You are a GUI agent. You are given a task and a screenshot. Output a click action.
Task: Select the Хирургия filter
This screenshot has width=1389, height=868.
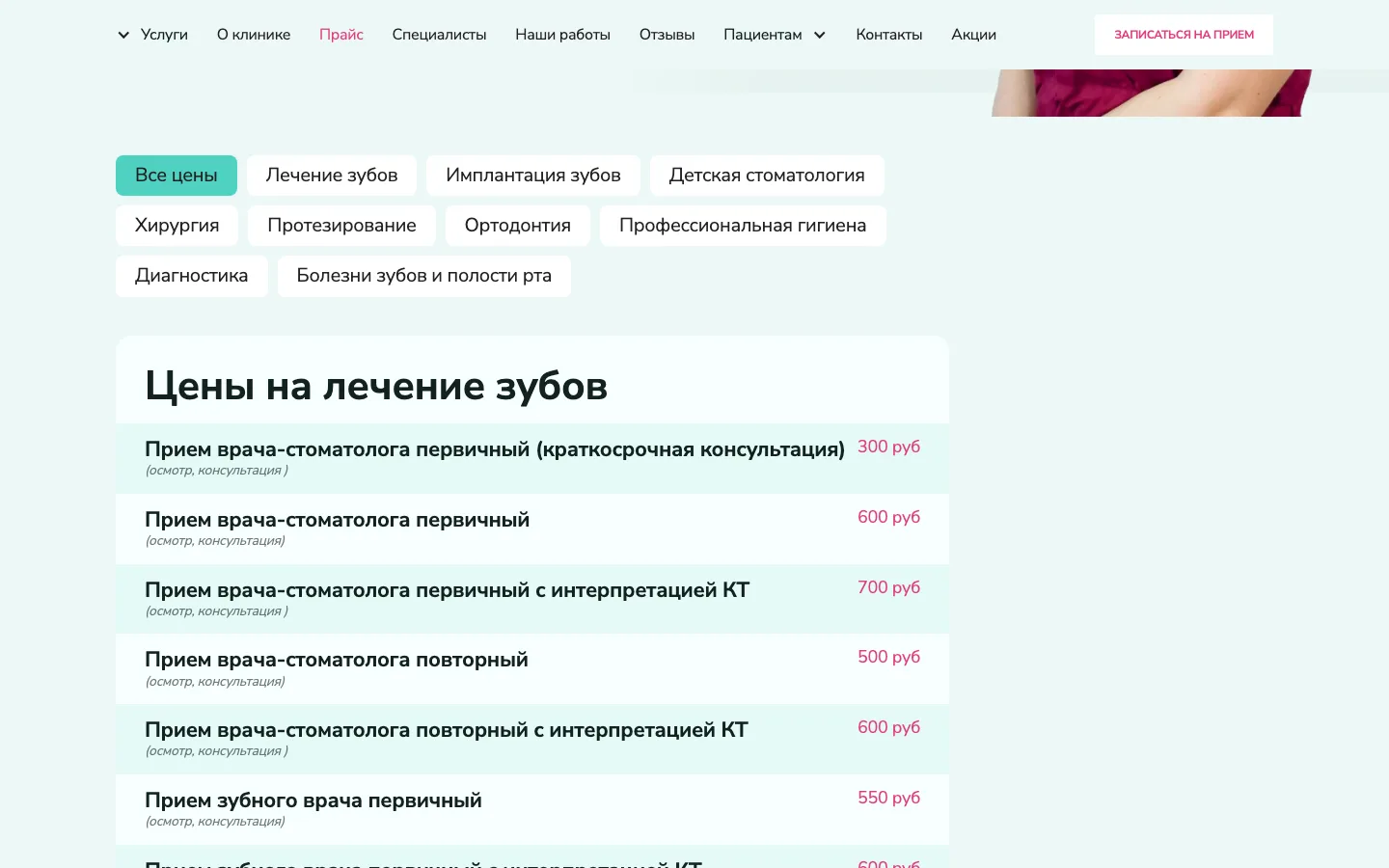(x=177, y=226)
